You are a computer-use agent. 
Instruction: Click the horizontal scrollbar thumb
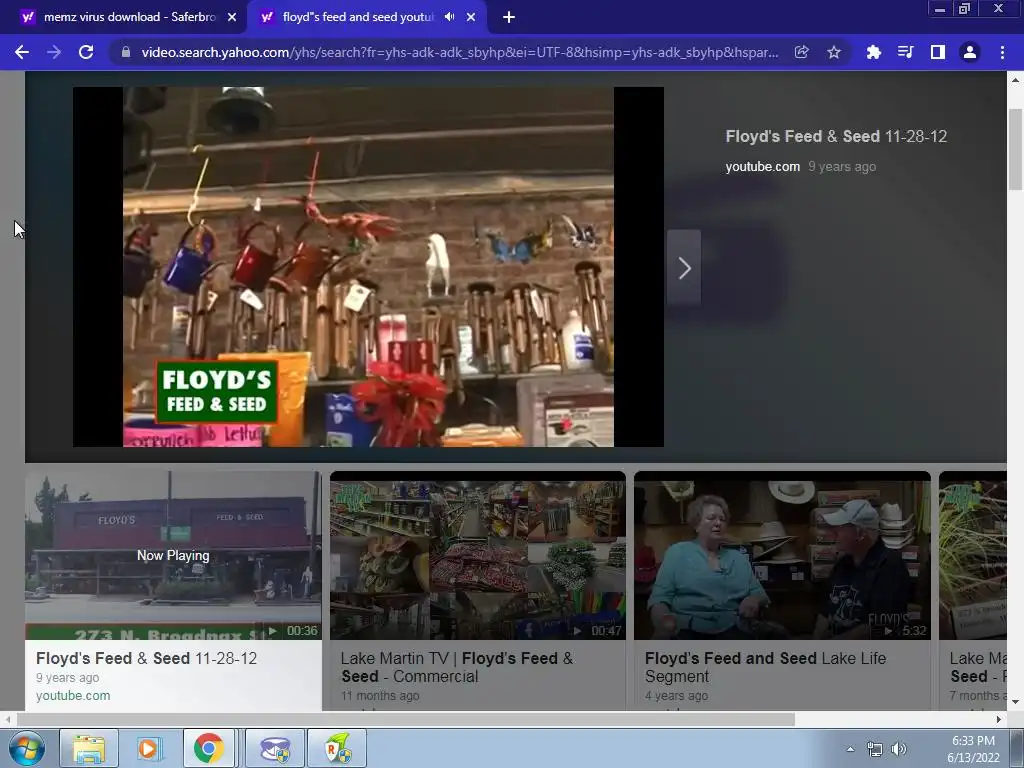406,719
